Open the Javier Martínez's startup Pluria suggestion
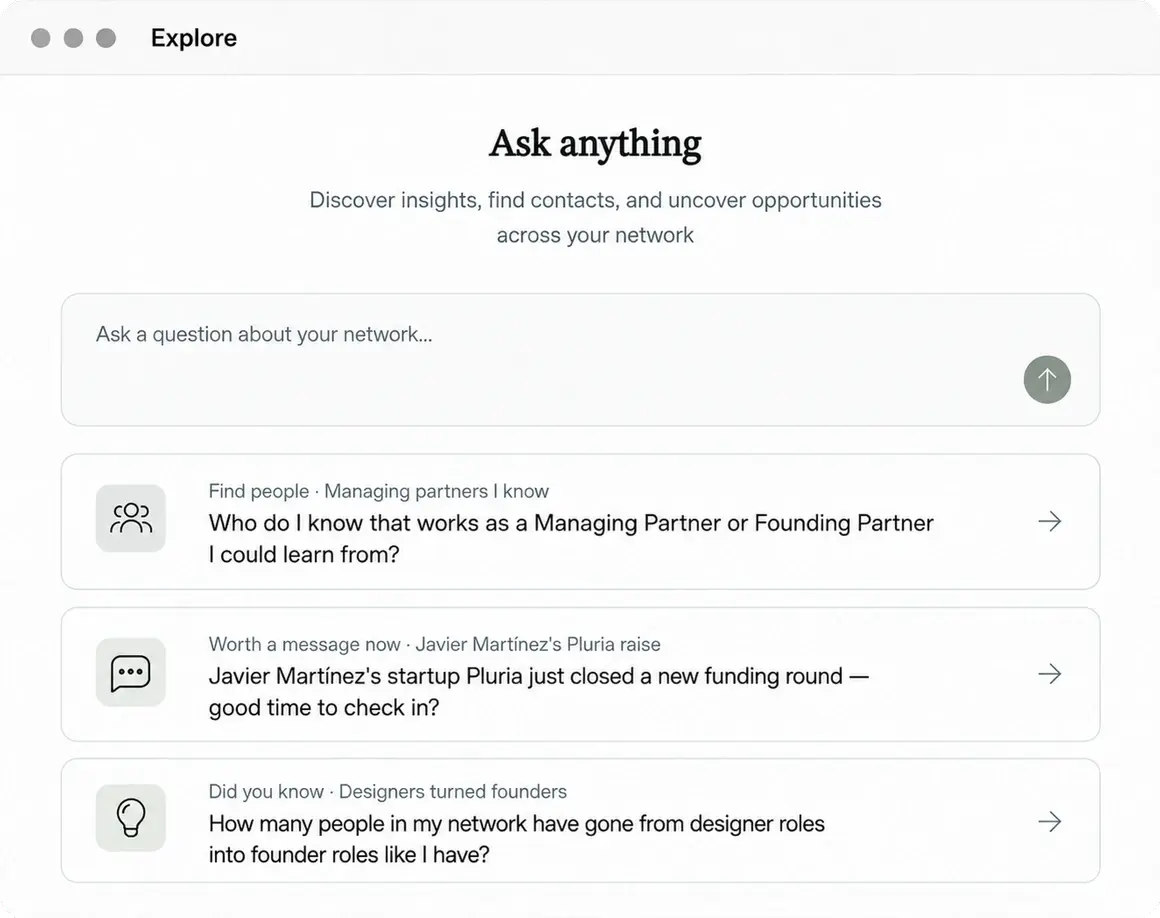The image size is (1160, 918). click(580, 675)
